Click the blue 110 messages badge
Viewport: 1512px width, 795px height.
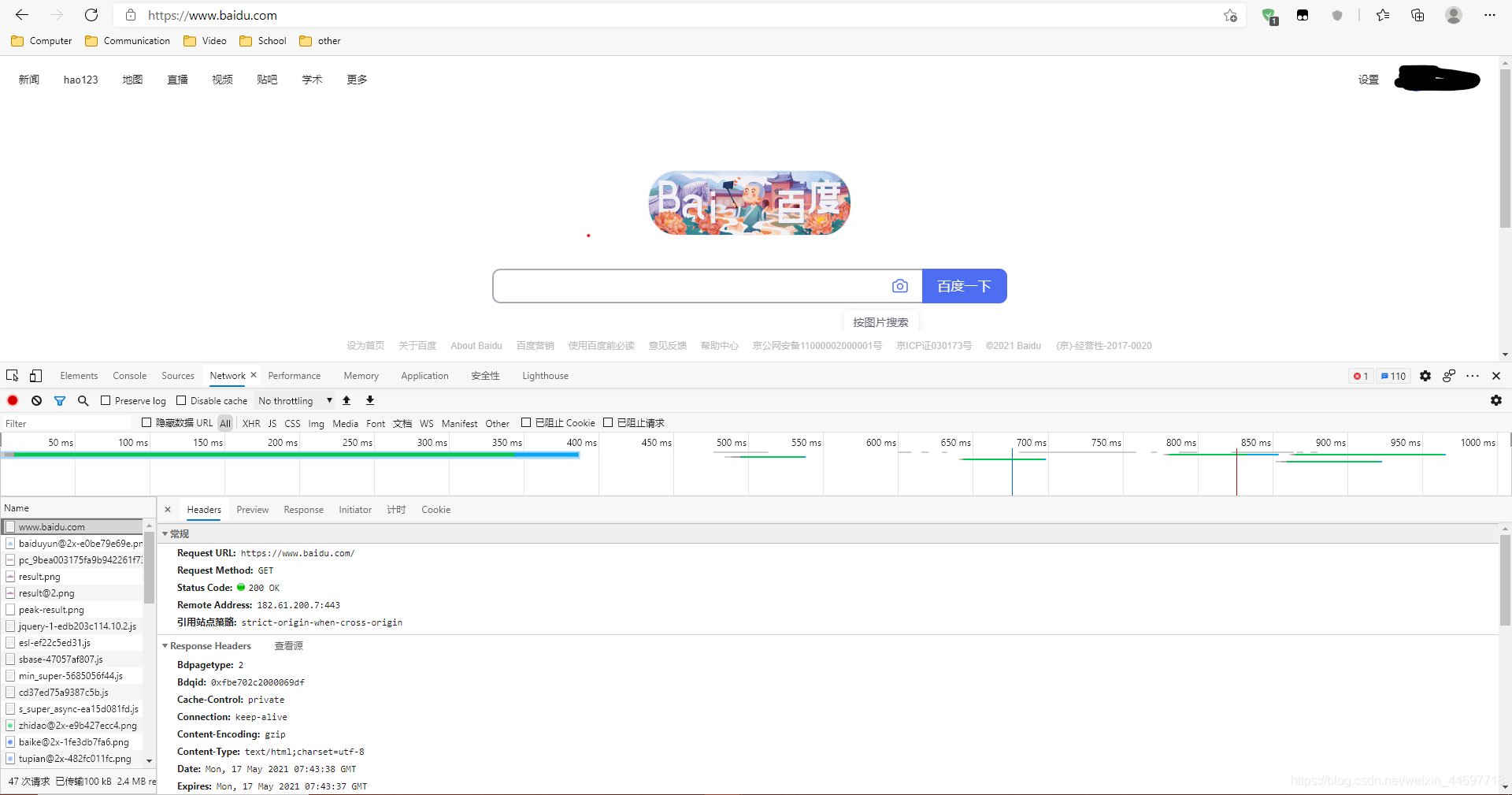(1393, 376)
